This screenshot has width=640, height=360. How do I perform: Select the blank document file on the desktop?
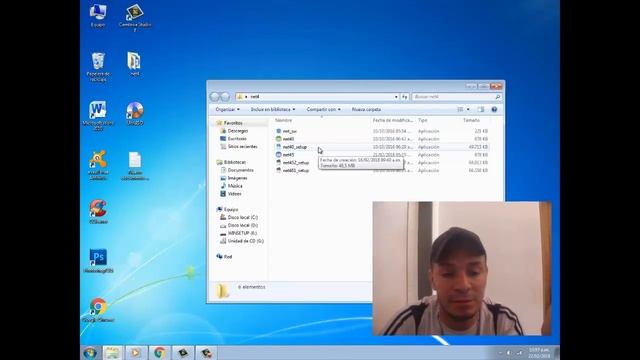tap(135, 166)
